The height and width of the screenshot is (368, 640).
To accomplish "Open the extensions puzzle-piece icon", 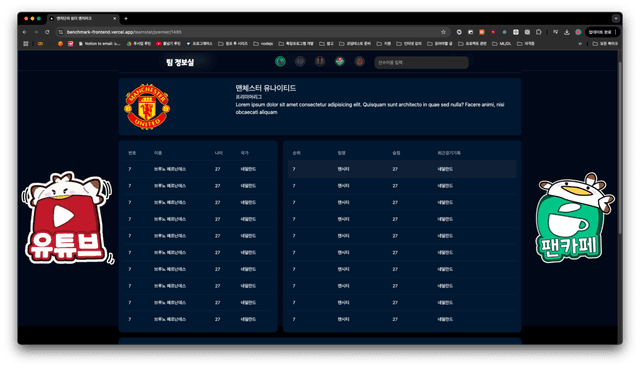I will tap(539, 32).
